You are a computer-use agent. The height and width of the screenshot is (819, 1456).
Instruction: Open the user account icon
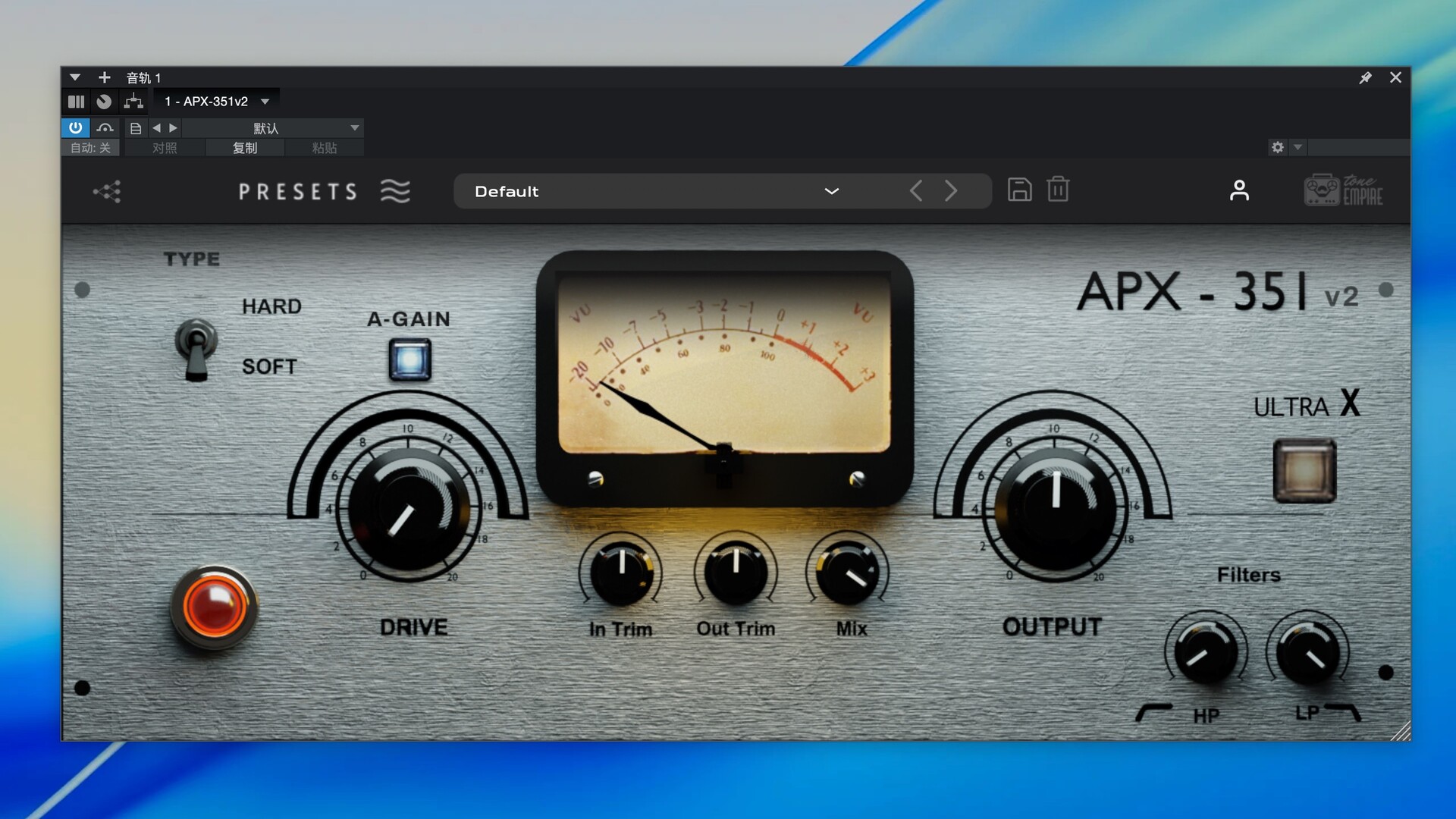[x=1239, y=190]
